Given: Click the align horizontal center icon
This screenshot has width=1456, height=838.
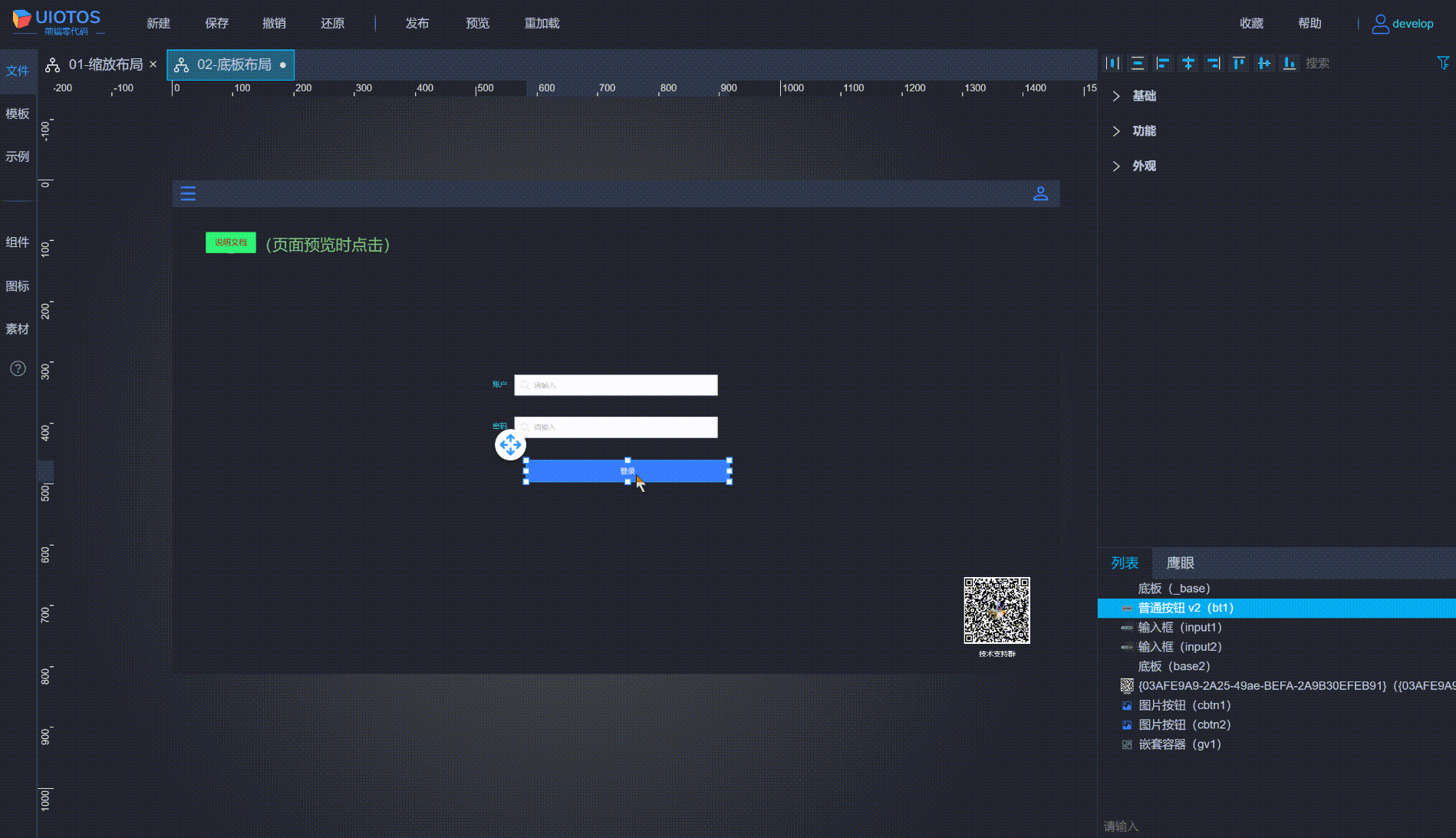Looking at the screenshot, I should click(x=1188, y=63).
